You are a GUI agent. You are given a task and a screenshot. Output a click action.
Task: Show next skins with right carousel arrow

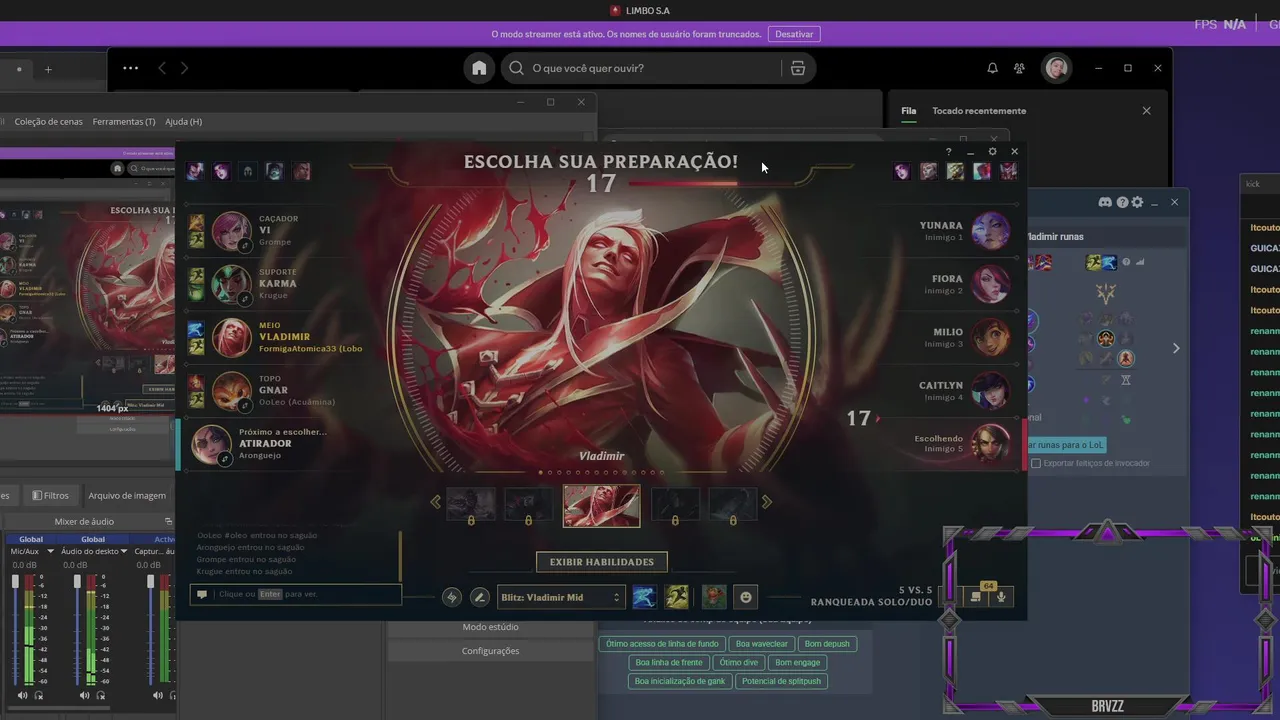tap(767, 502)
